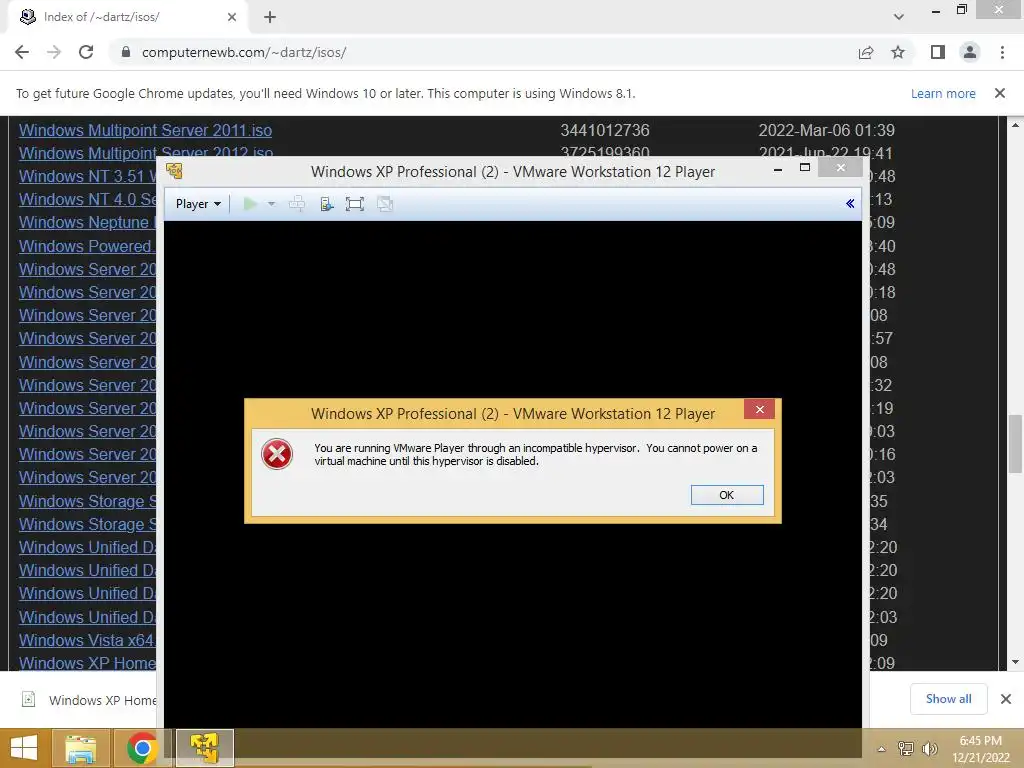Click OK in the VMware error dialog
The width and height of the screenshot is (1024, 768).
pyautogui.click(x=727, y=495)
